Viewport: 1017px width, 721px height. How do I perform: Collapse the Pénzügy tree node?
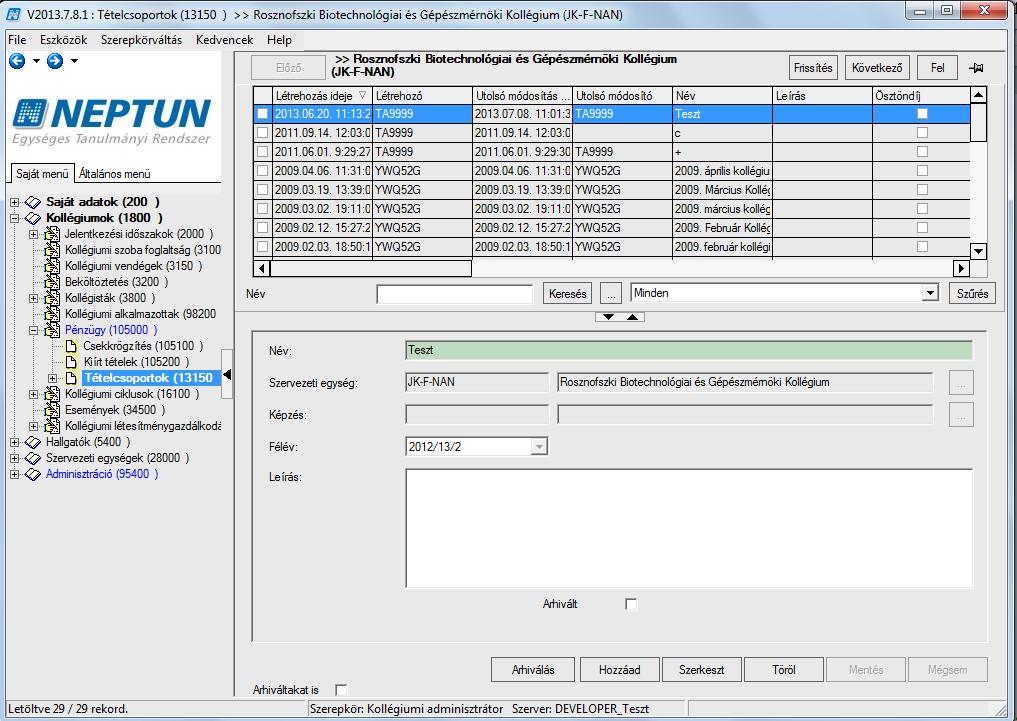tap(33, 330)
